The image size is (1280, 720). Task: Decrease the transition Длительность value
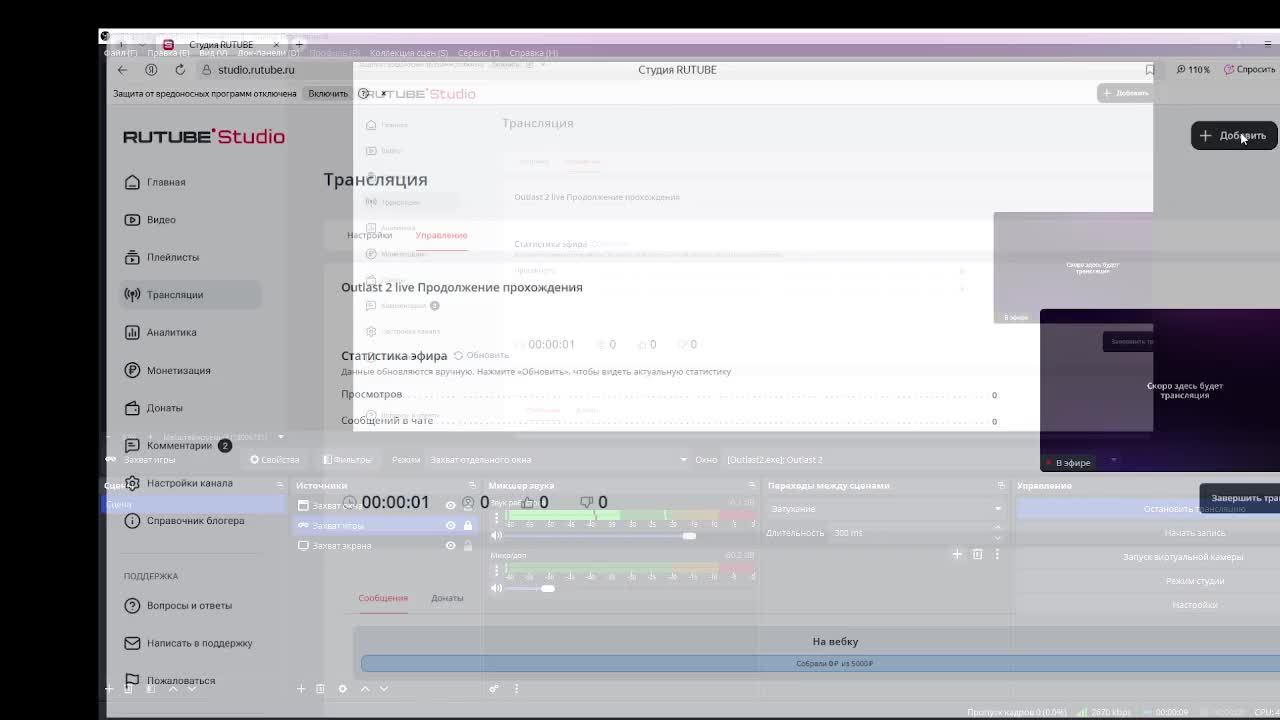coord(997,537)
